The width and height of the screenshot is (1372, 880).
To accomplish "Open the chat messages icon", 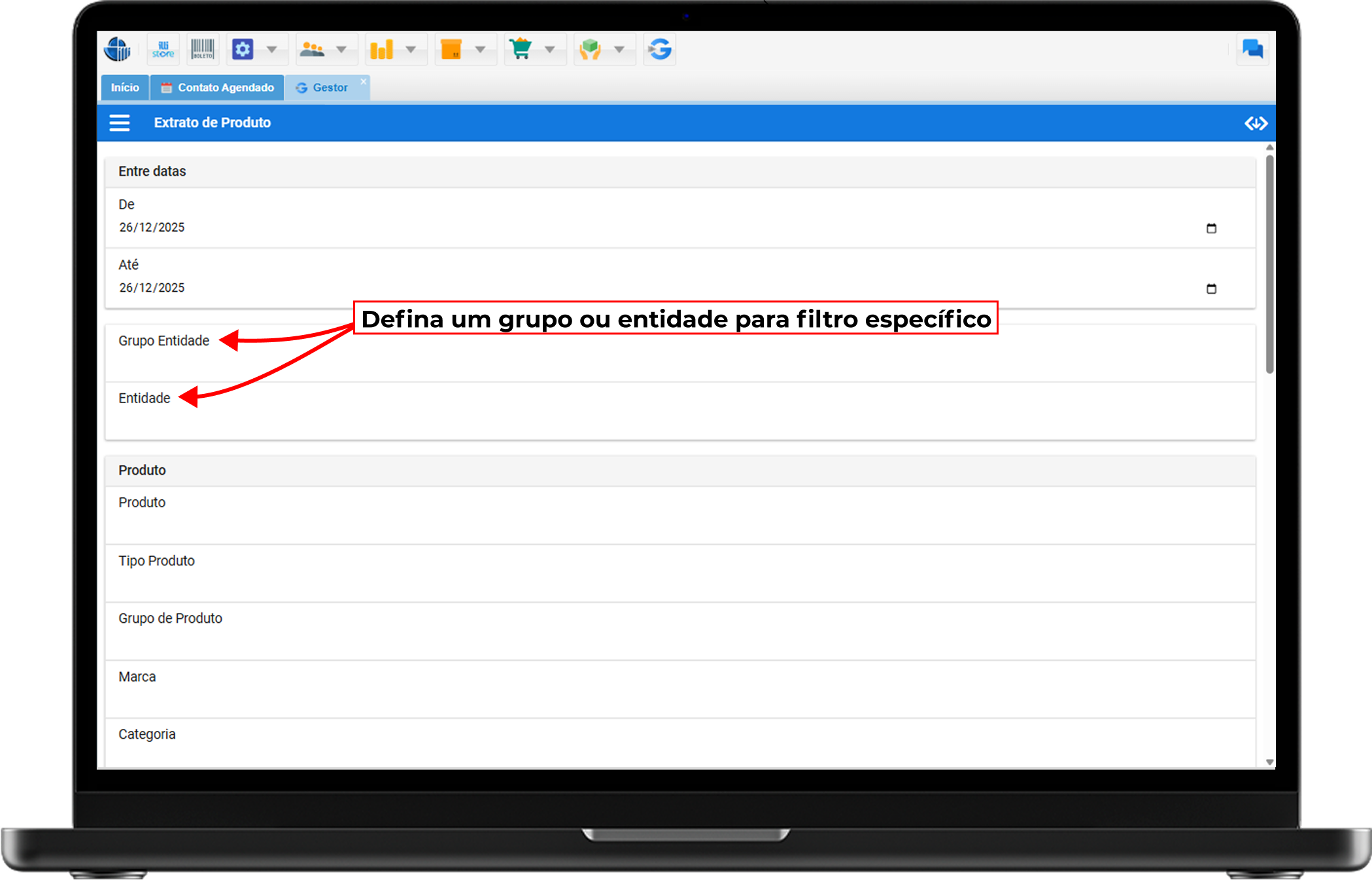I will point(1252,50).
